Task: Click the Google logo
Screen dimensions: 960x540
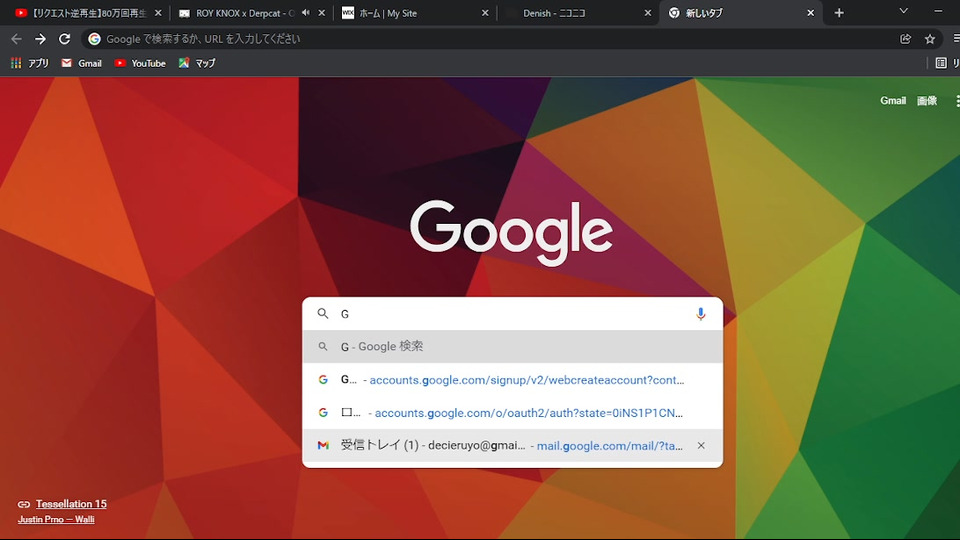Action: 511,233
